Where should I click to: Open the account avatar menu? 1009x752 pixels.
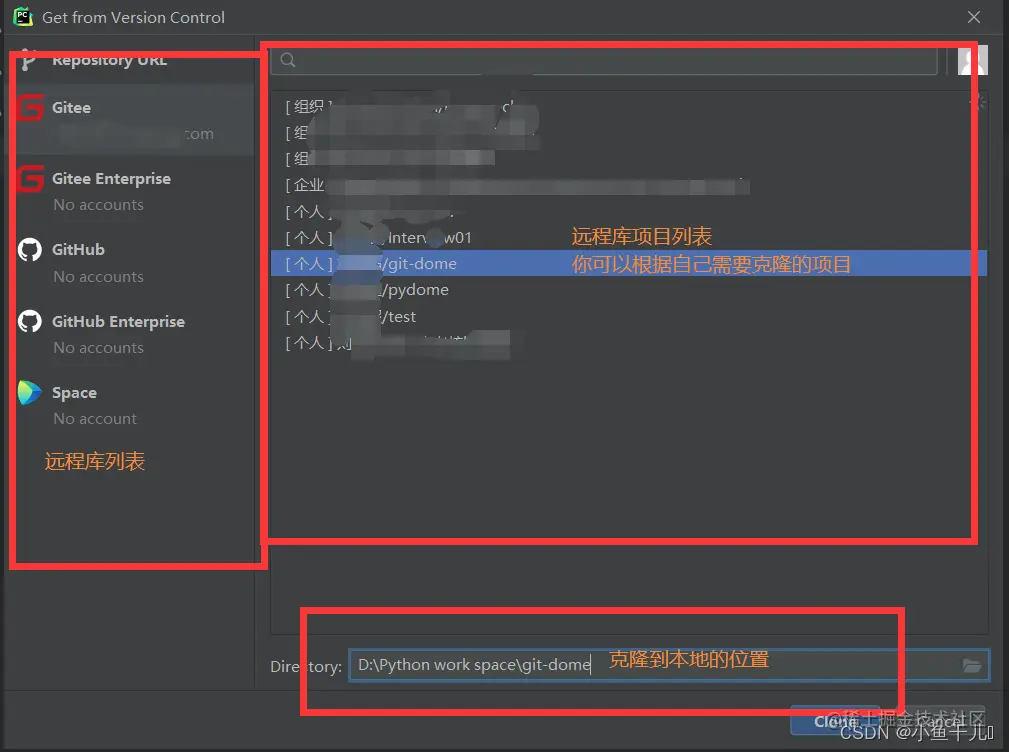[972, 60]
